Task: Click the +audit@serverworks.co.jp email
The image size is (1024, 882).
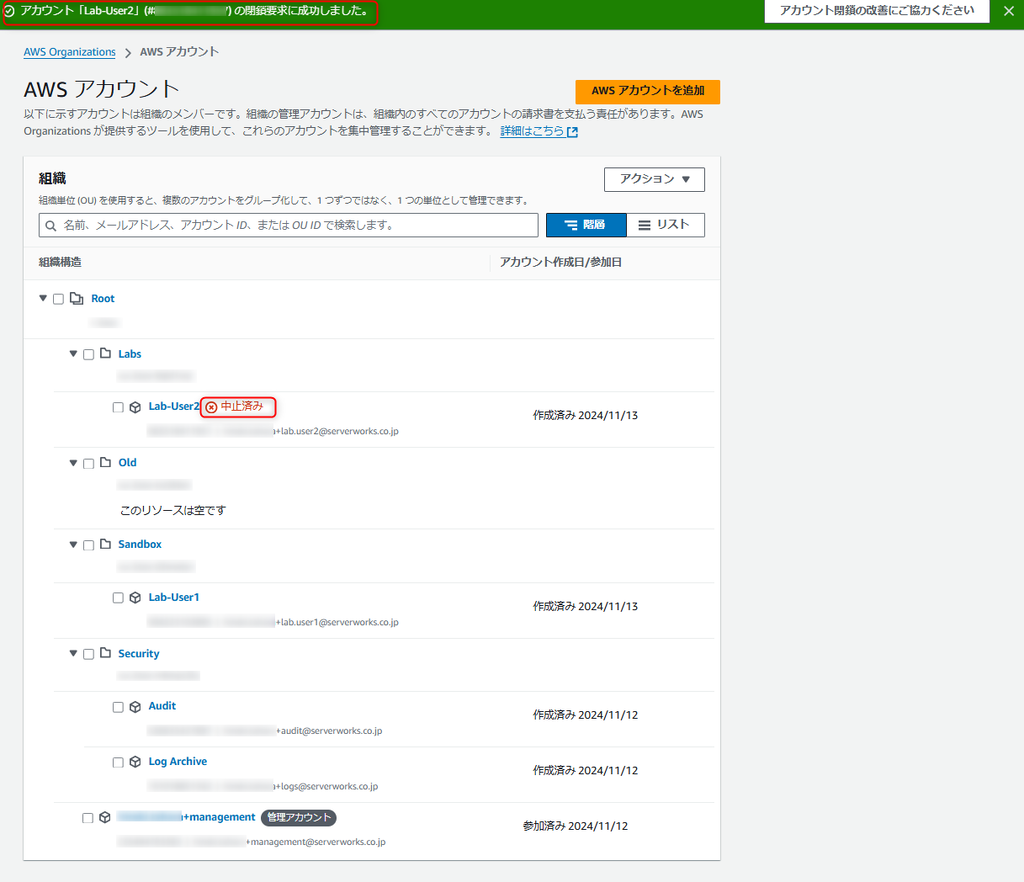Action: click(330, 731)
